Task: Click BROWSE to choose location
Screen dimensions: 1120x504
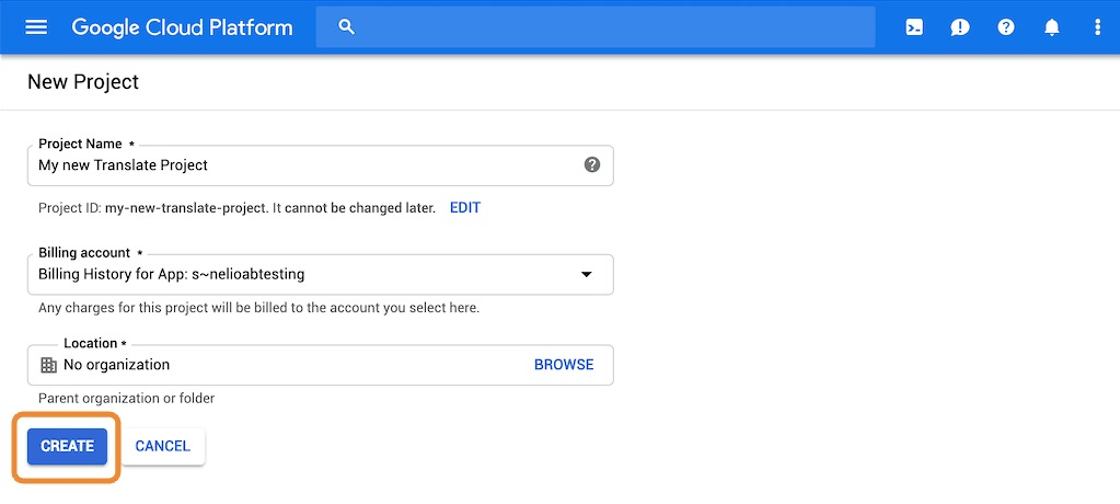Action: 564,365
